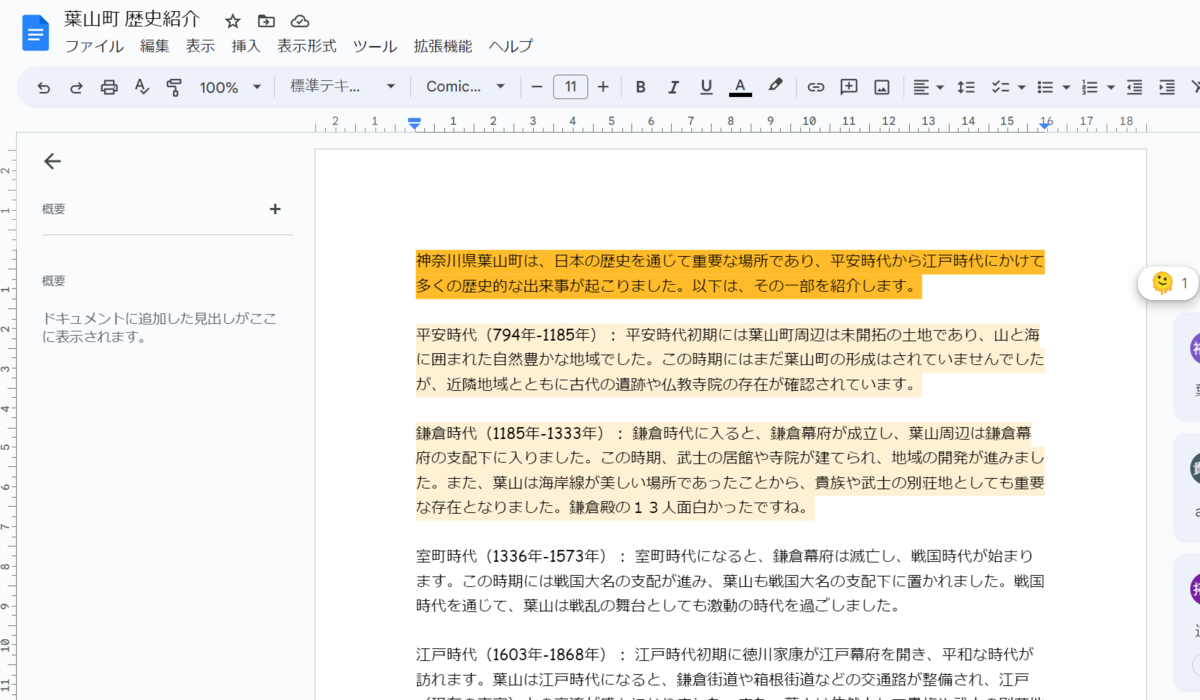Click the text 神奈川県葉山町は in first paragraph
The width and height of the screenshot is (1200, 700).
click(479, 262)
